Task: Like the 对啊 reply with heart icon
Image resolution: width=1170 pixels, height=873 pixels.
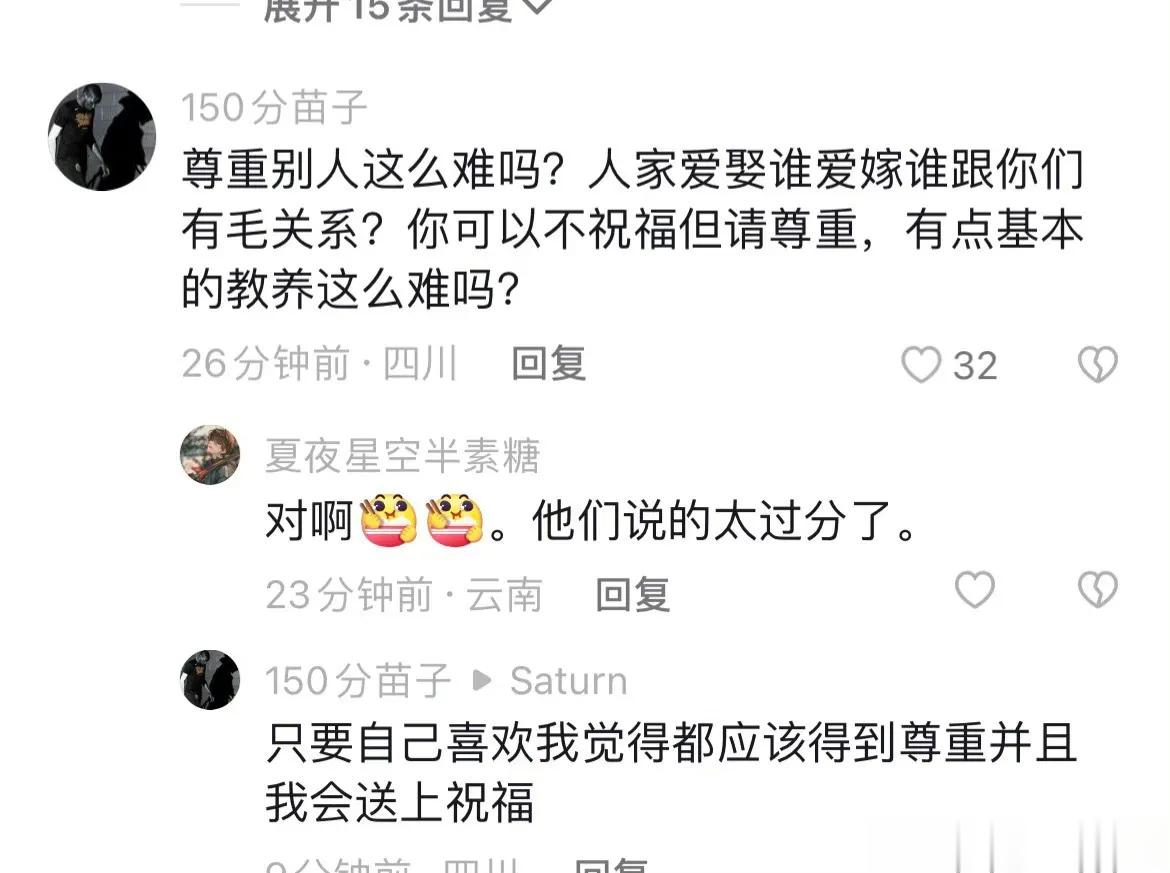Action: point(975,590)
